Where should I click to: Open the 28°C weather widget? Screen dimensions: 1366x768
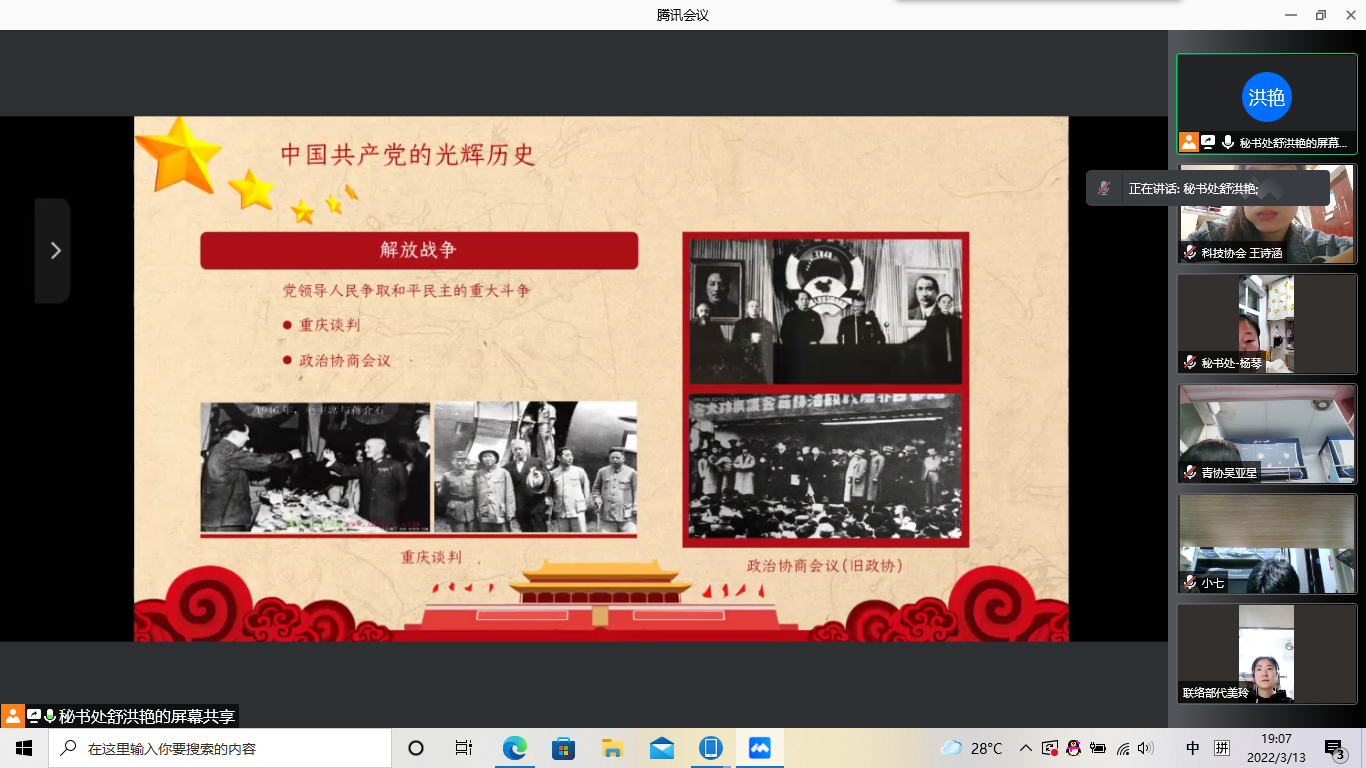tap(972, 748)
